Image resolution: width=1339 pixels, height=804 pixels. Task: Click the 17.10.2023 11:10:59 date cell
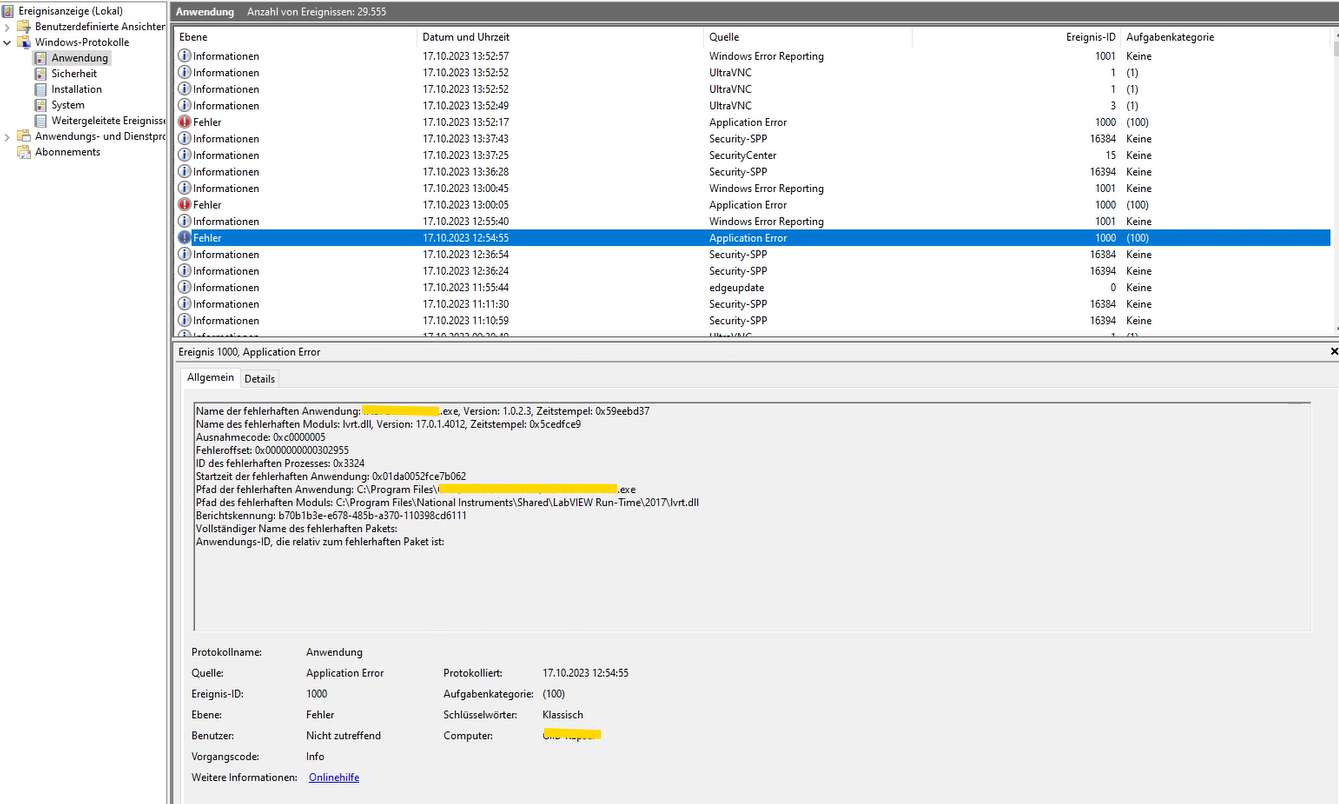pyautogui.click(x=466, y=320)
